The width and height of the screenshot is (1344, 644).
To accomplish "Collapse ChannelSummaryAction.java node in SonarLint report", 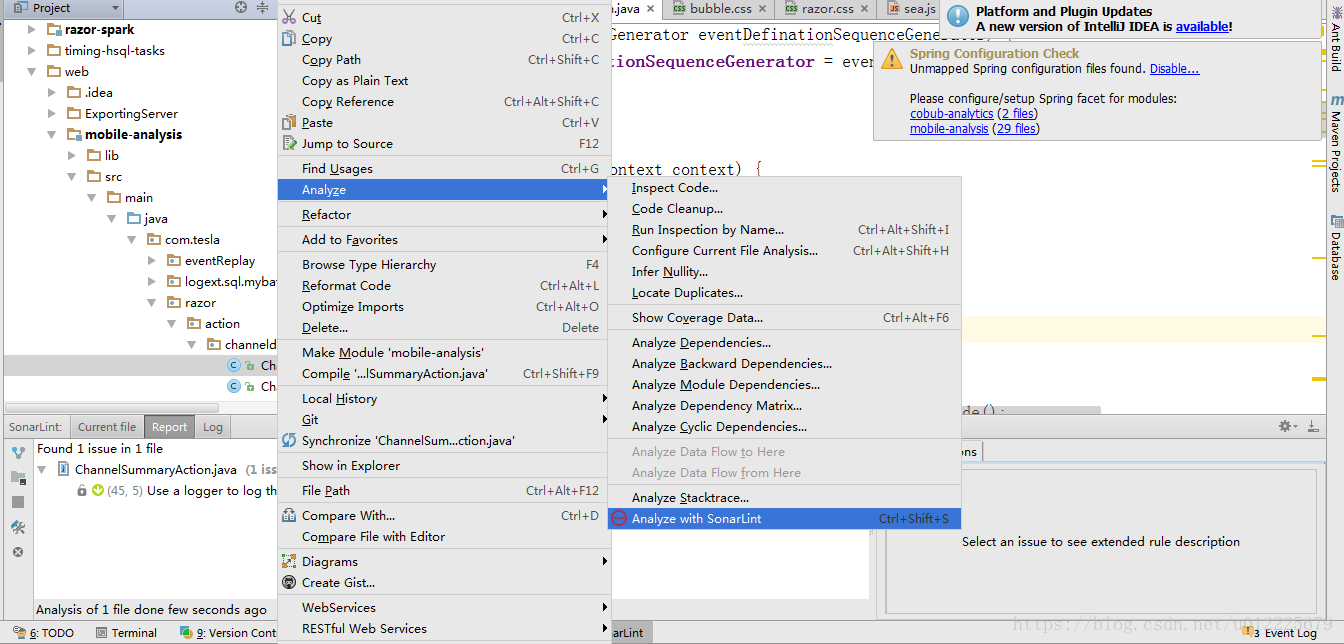I will click(x=44, y=469).
